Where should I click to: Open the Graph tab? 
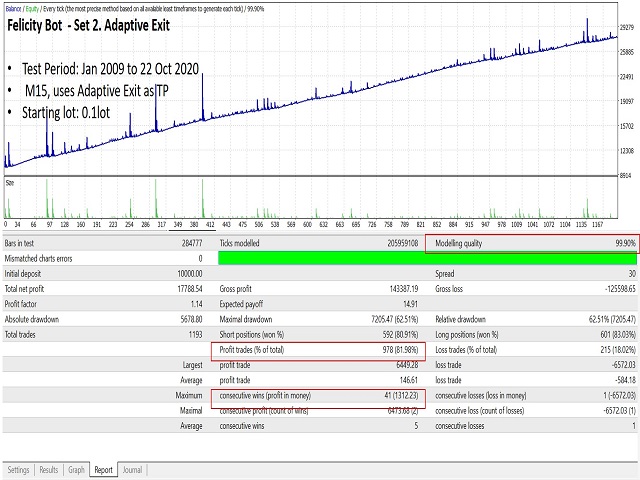point(76,470)
